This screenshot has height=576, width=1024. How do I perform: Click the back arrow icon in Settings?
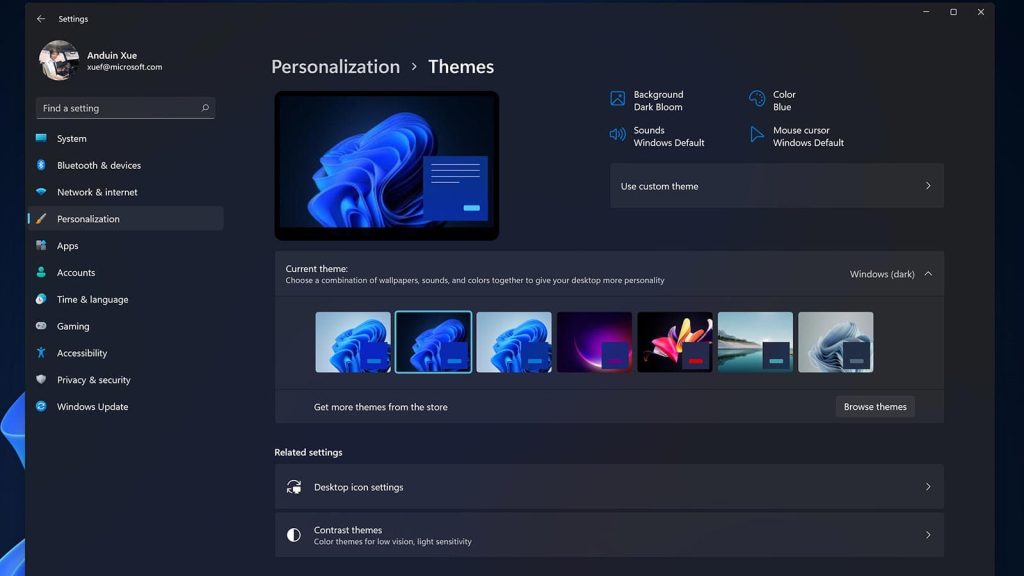click(x=41, y=19)
